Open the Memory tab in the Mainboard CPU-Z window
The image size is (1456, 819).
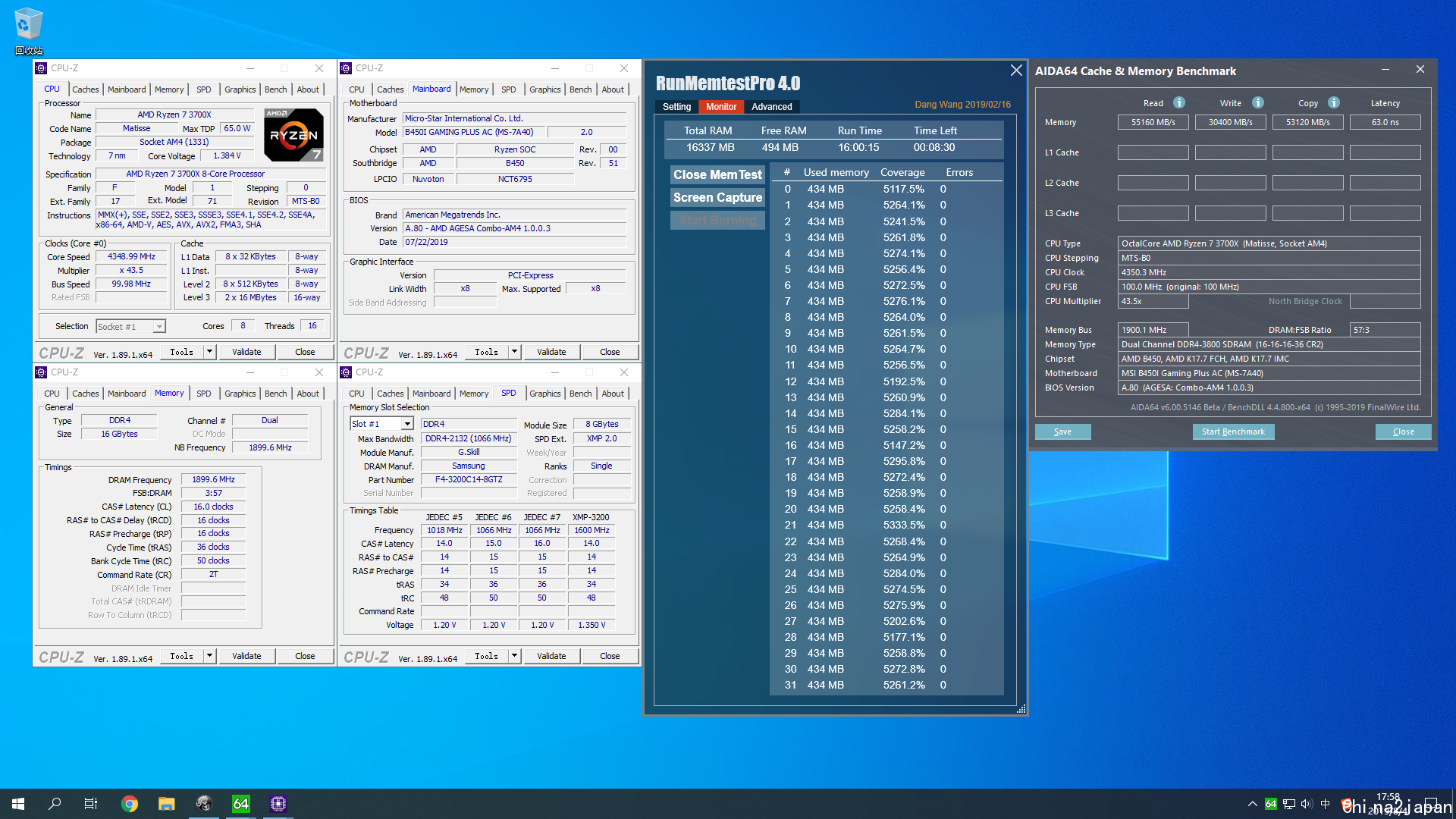tap(474, 89)
